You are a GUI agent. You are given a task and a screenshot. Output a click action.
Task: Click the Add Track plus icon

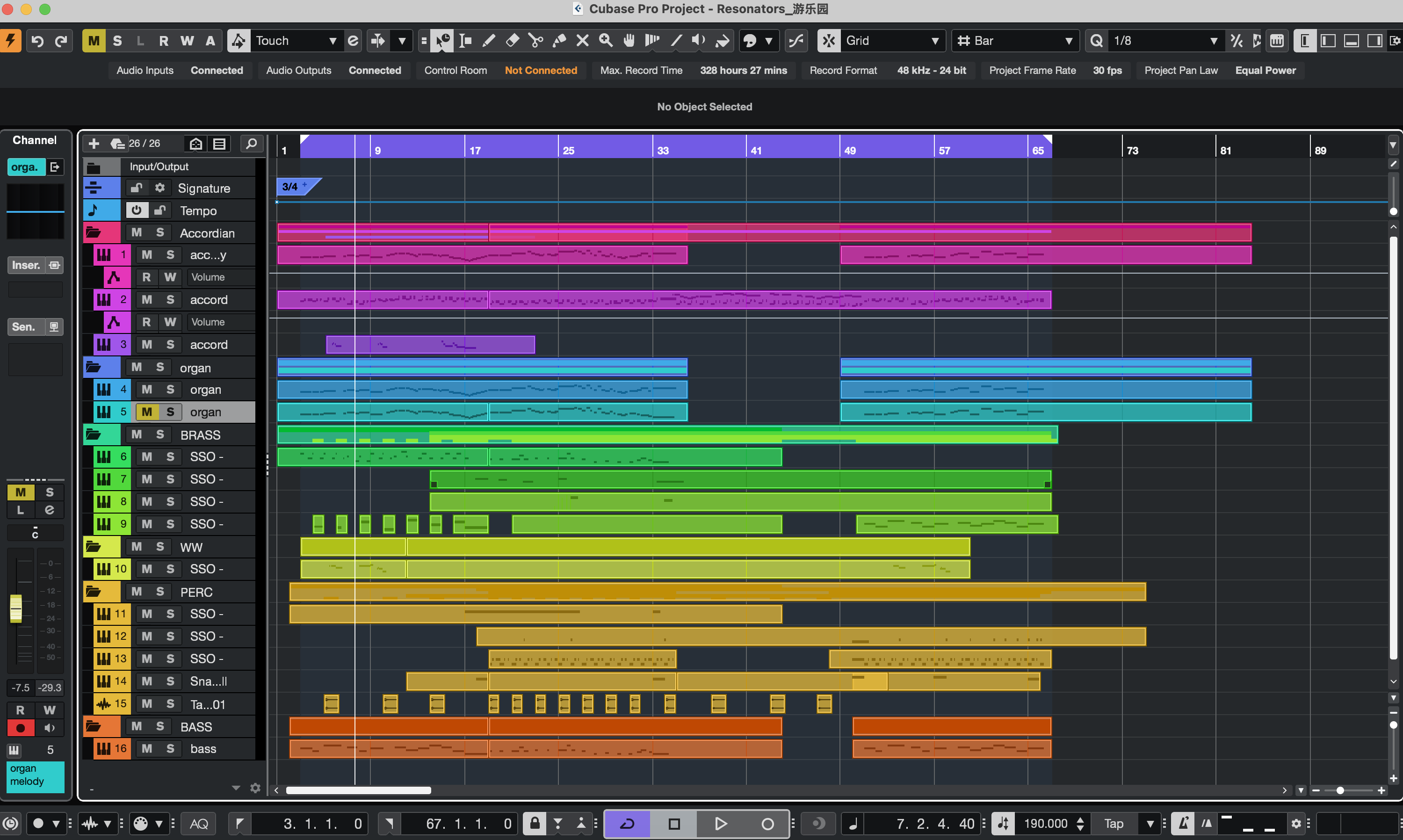94,143
